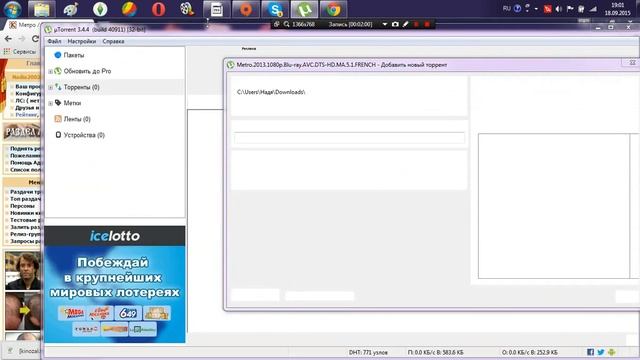Launch Opera browser from the taskbar
This screenshot has height=360, width=640.
158,9
